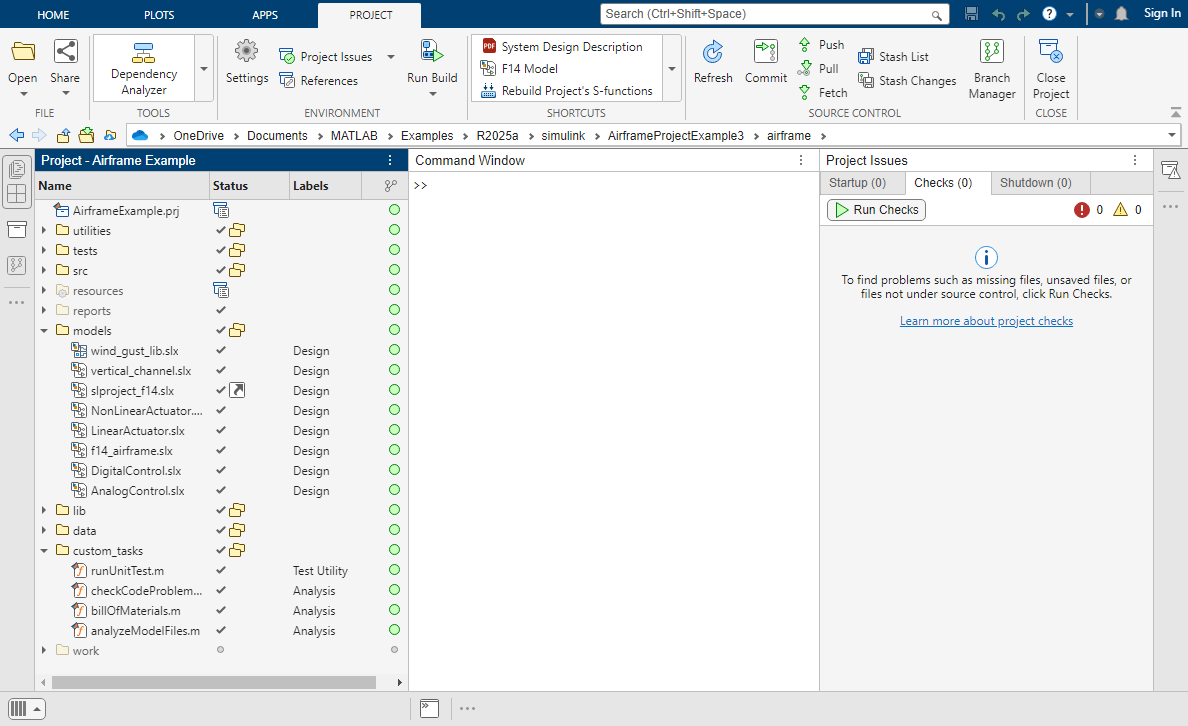1188x726 pixels.
Task: Run Rebuild Project's S-functions shortcut
Action: (567, 91)
